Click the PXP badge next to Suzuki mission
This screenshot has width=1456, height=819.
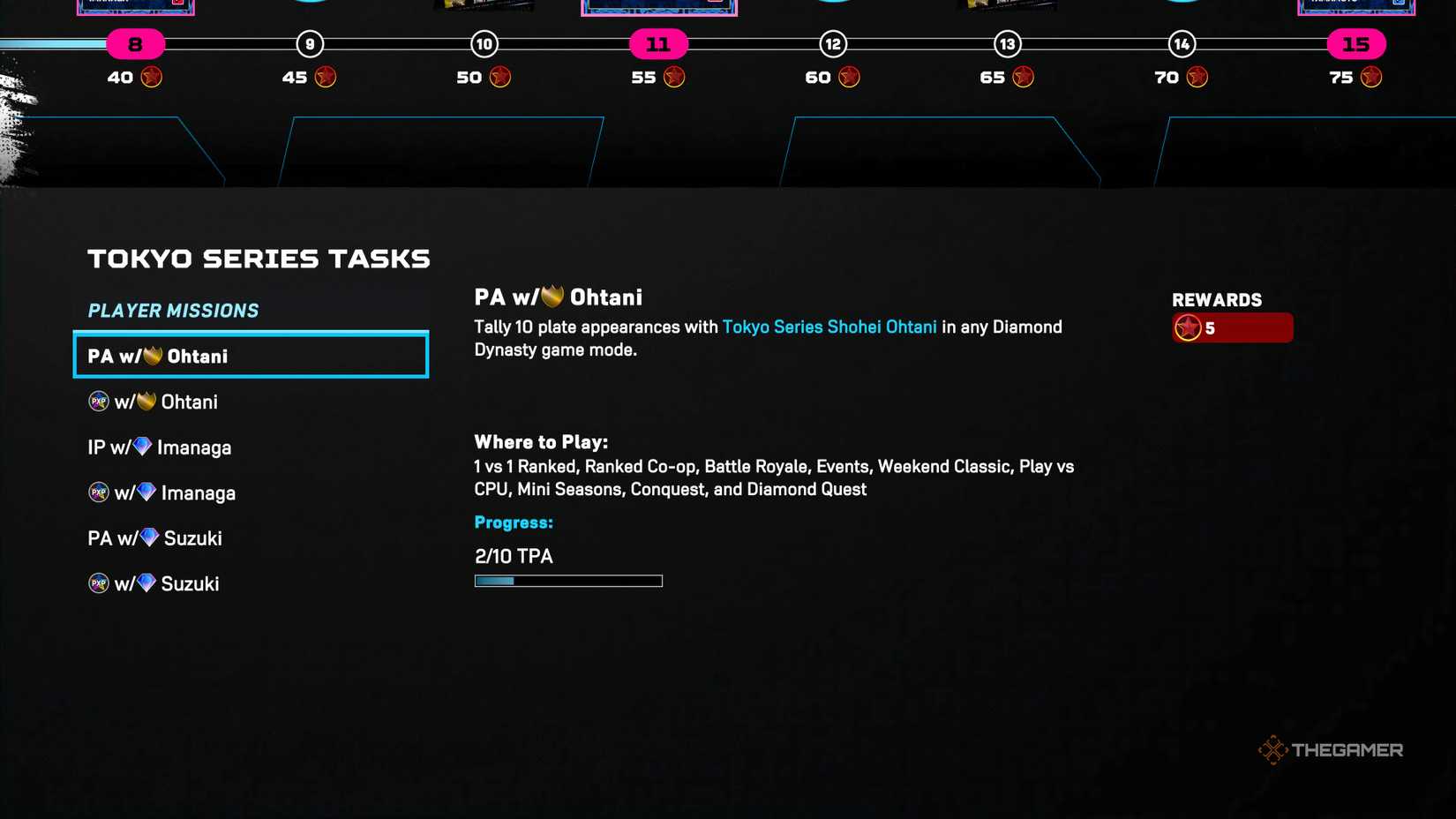coord(98,582)
